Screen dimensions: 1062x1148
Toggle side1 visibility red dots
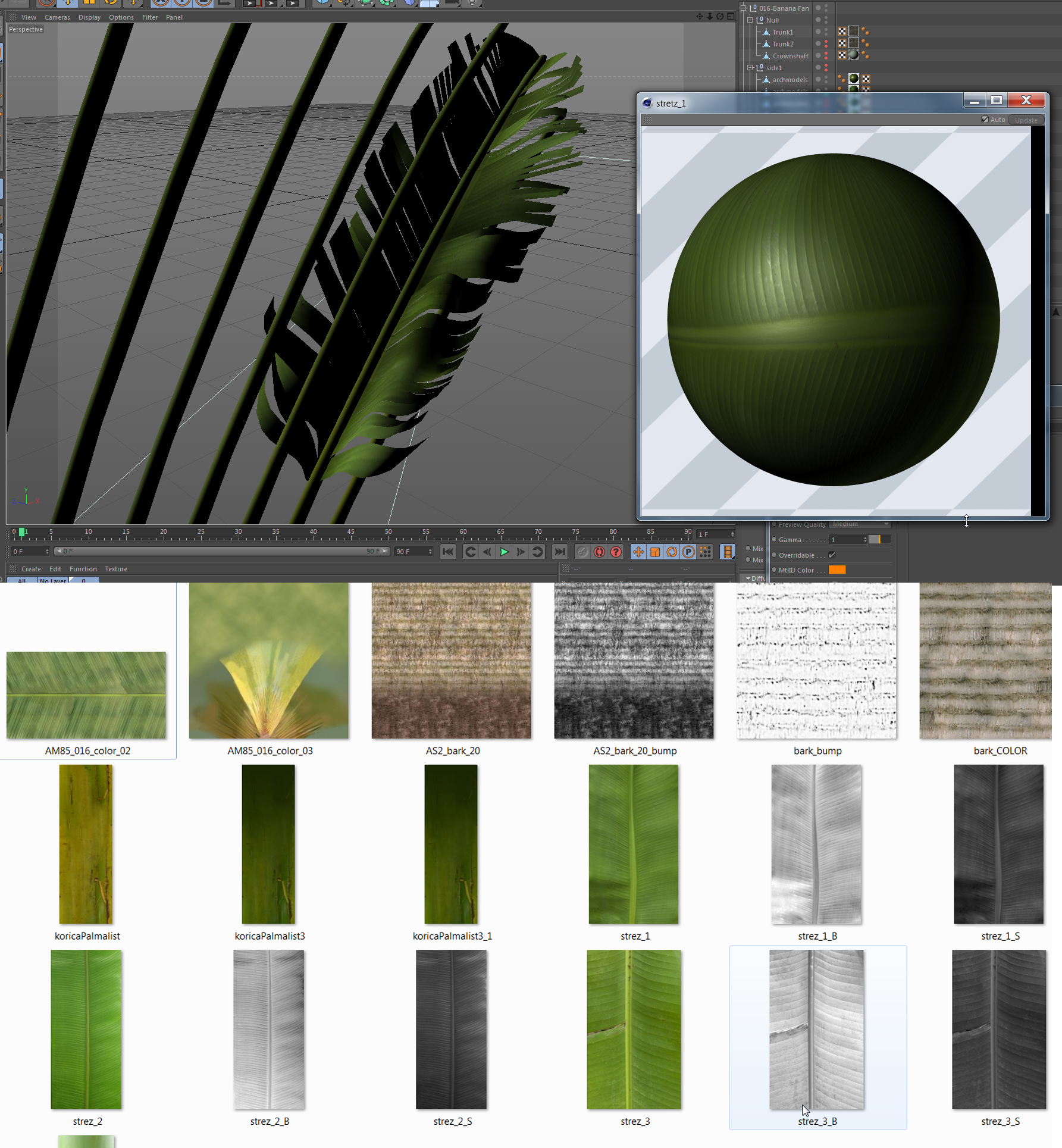826,67
